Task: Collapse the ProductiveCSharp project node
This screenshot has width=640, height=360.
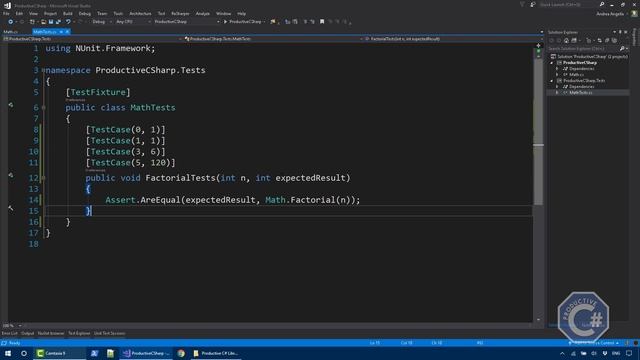Action: pyautogui.click(x=552, y=63)
